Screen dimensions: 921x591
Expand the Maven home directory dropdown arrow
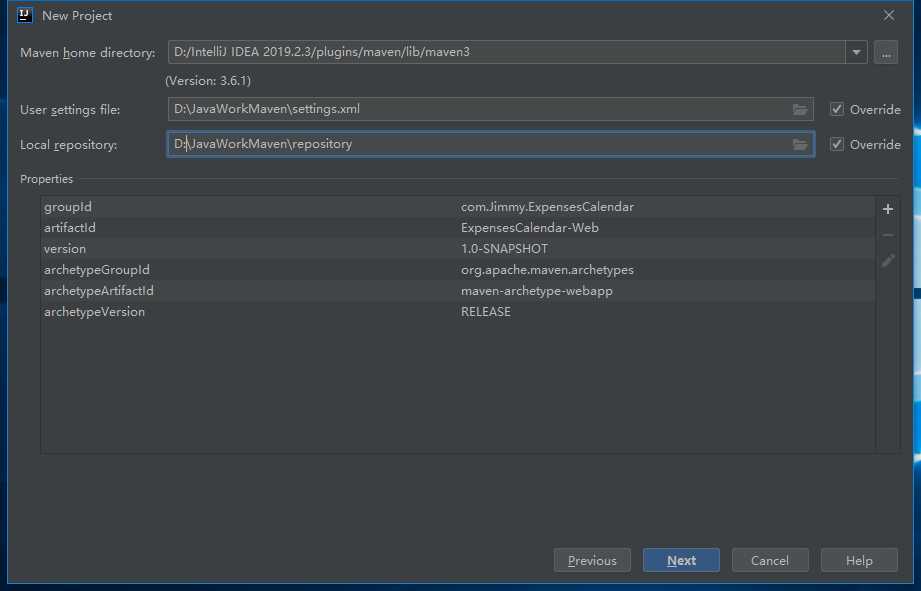tap(856, 52)
